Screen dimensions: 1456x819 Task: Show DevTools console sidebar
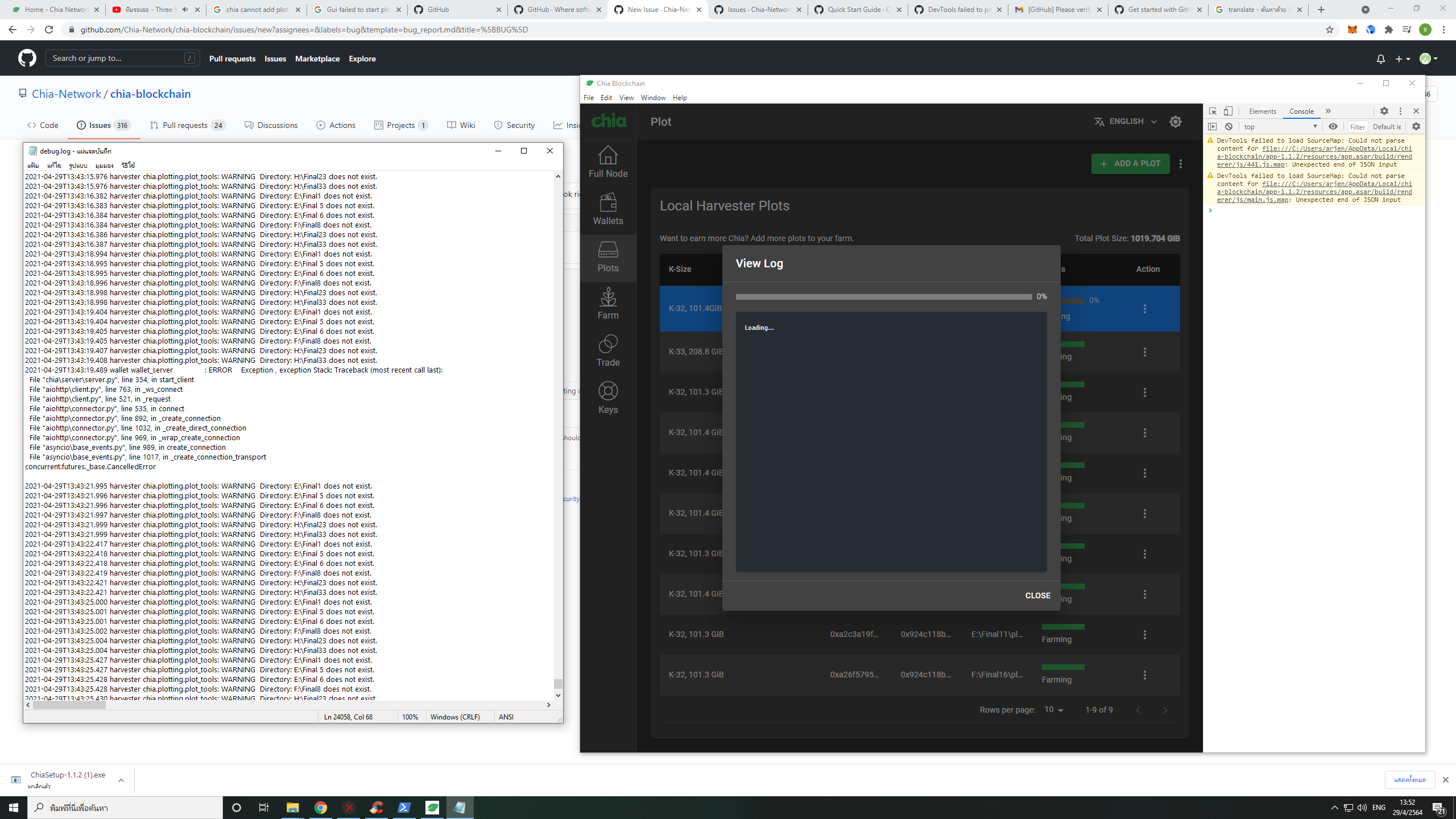(x=1213, y=127)
